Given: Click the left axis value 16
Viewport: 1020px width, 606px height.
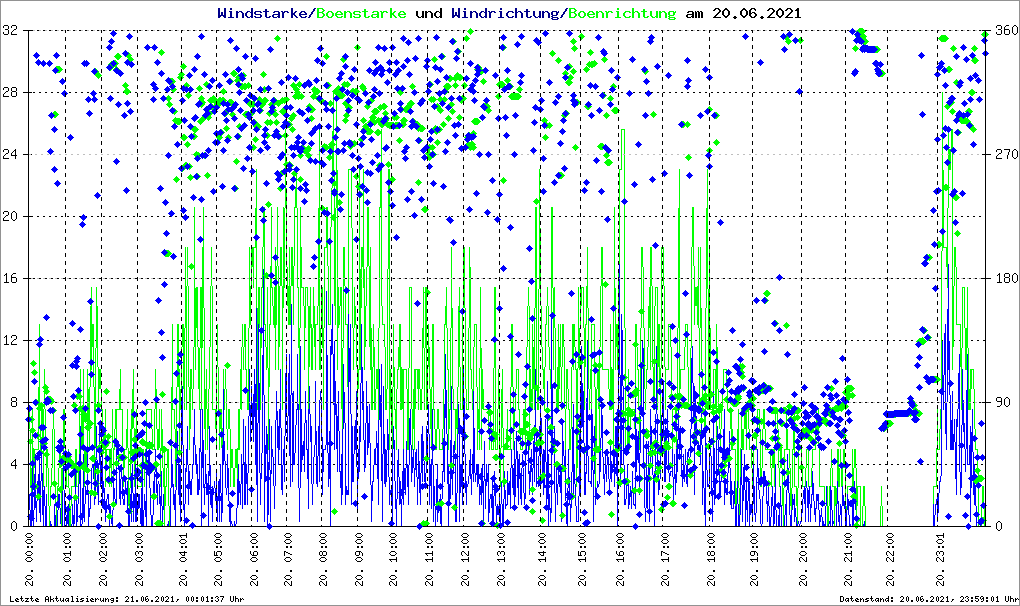Looking at the screenshot, I should click(x=12, y=279).
